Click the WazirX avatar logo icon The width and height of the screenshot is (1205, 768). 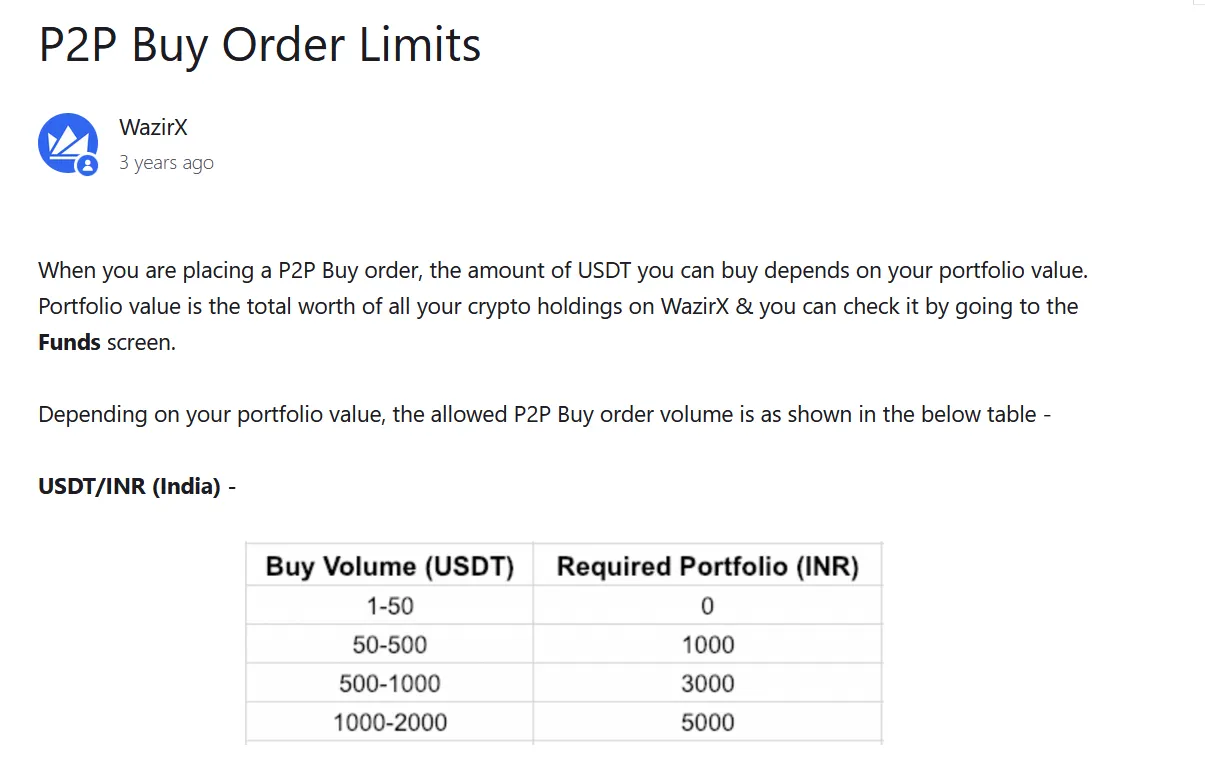click(68, 143)
